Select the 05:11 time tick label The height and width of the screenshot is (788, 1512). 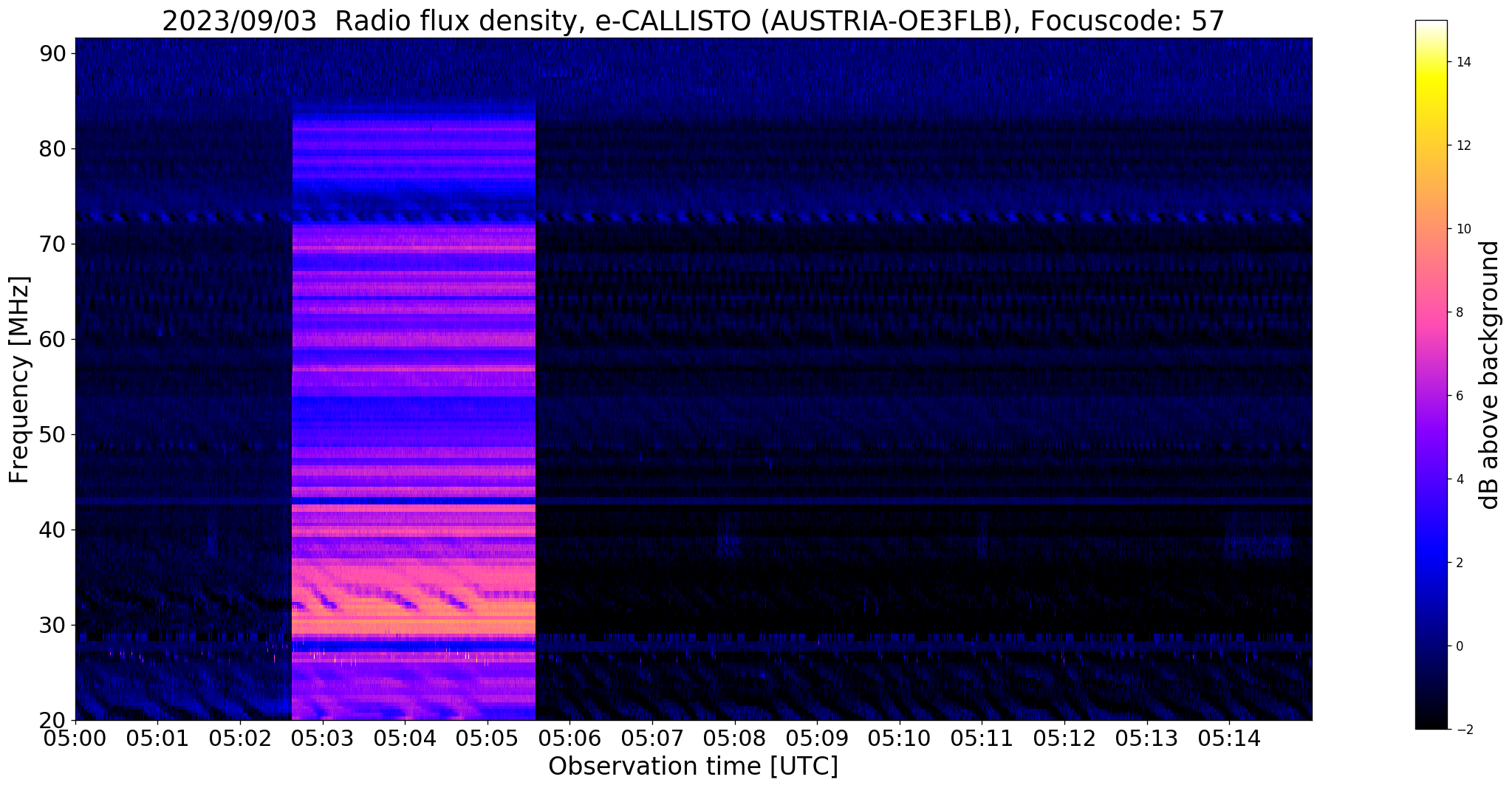click(982, 738)
